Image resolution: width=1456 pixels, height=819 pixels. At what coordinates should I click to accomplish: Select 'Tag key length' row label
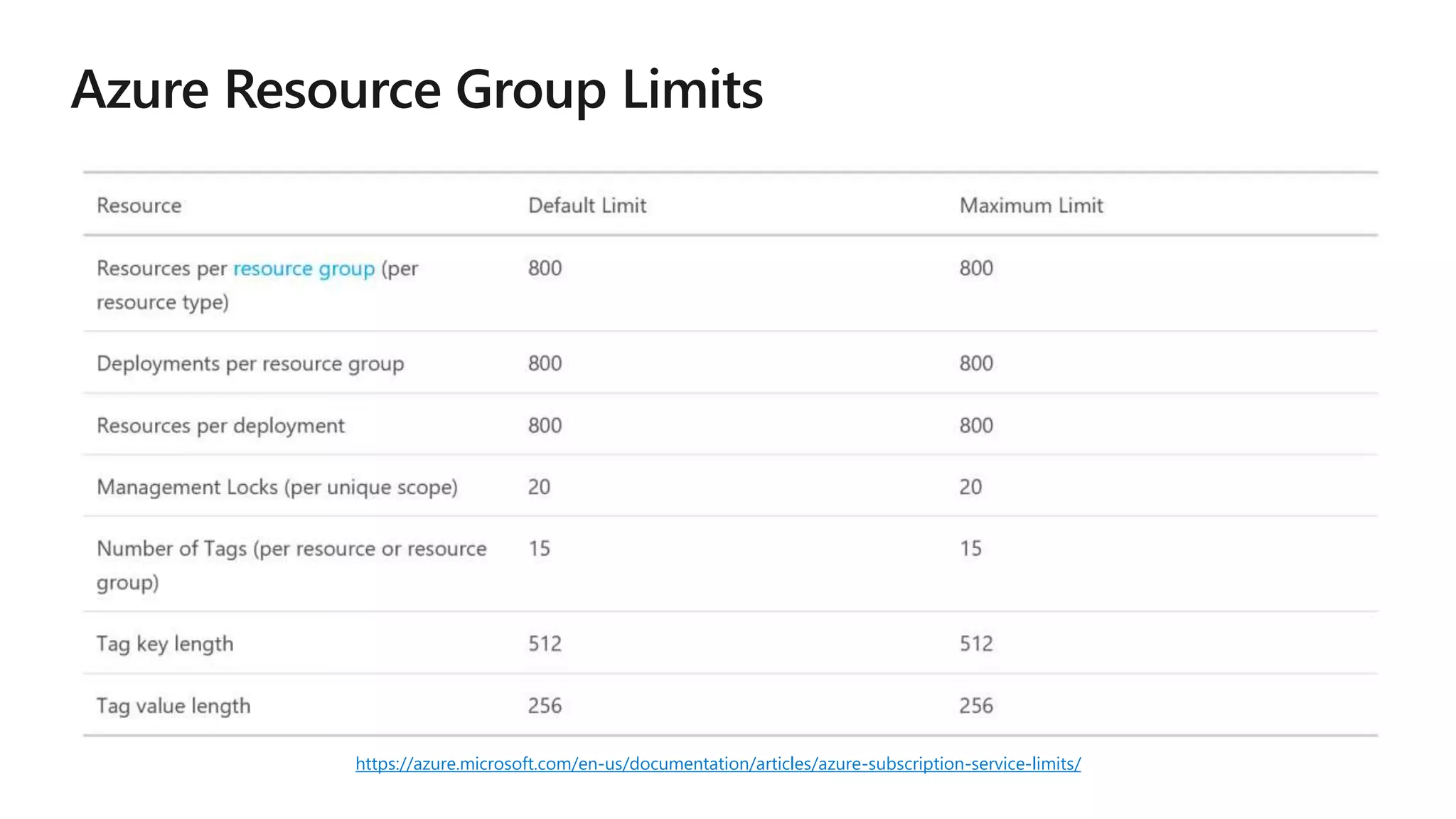165,644
